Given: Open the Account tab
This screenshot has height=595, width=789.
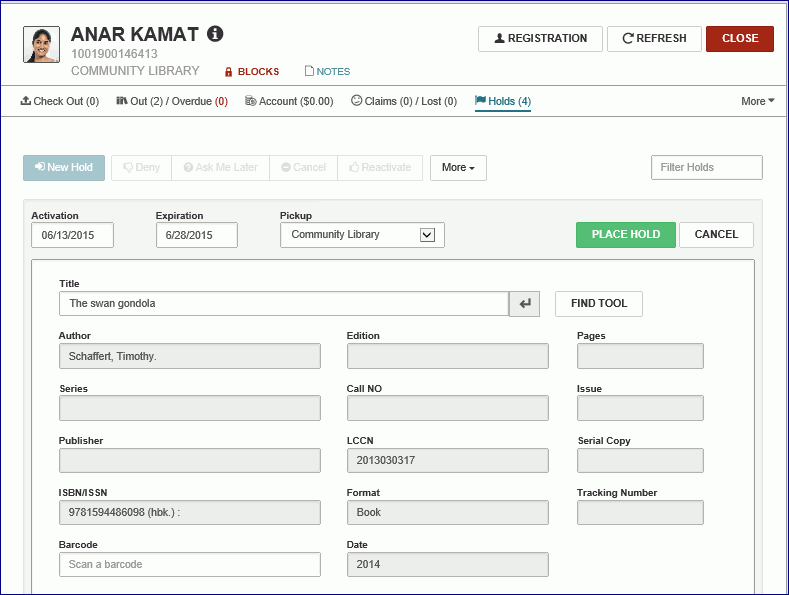Looking at the screenshot, I should coord(289,101).
